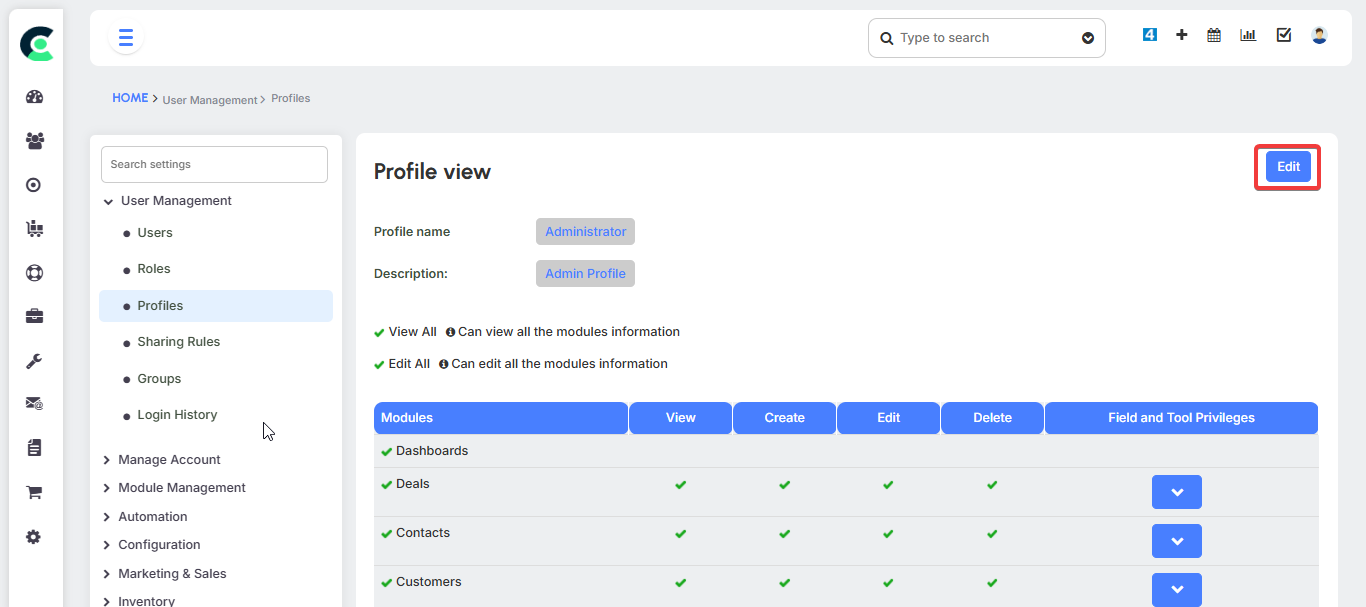Open the dashboard gauge icon in sidebar
The height and width of the screenshot is (607, 1366).
[35, 97]
